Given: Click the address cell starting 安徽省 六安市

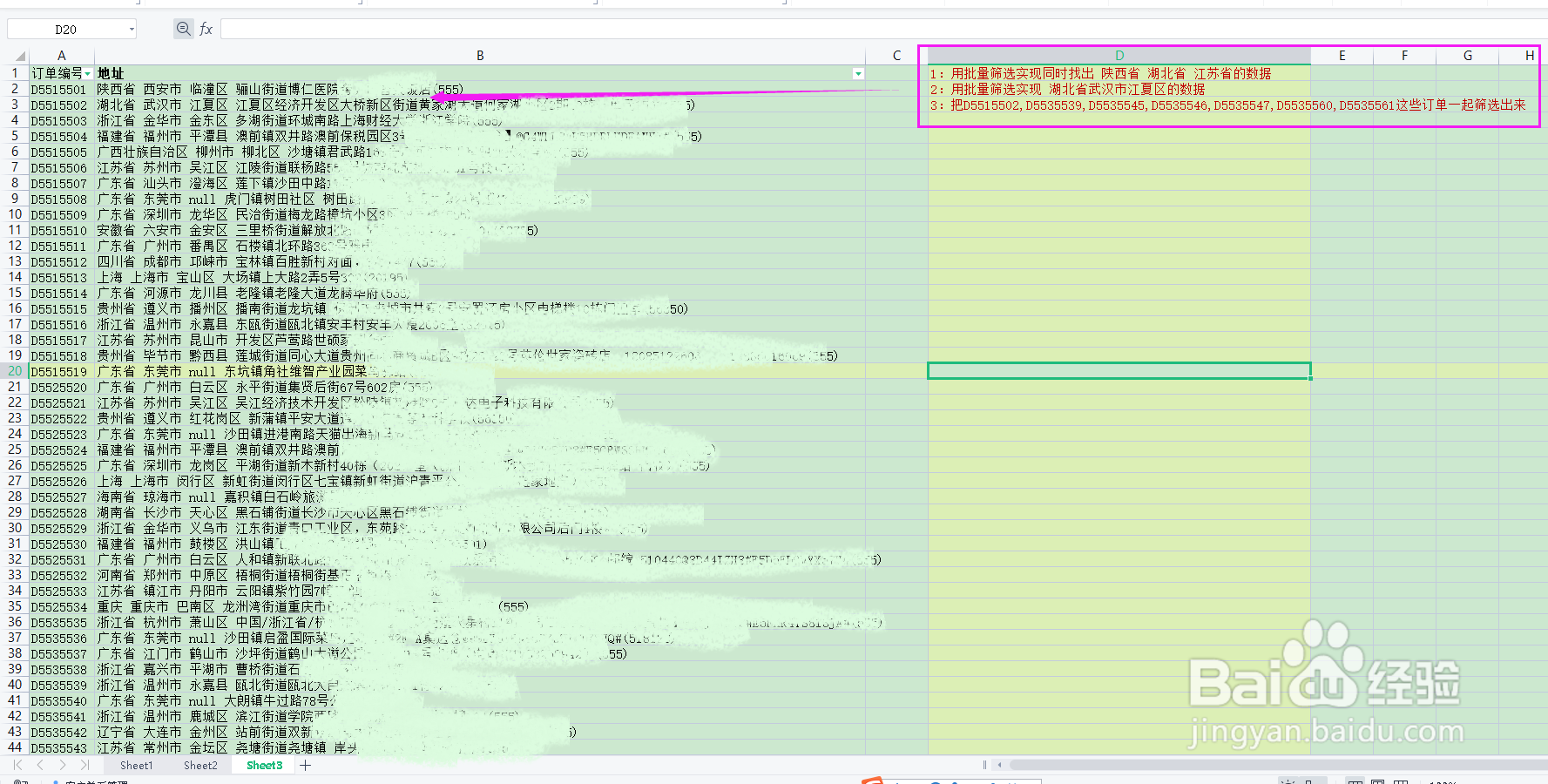Looking at the screenshot, I should coord(480,230).
